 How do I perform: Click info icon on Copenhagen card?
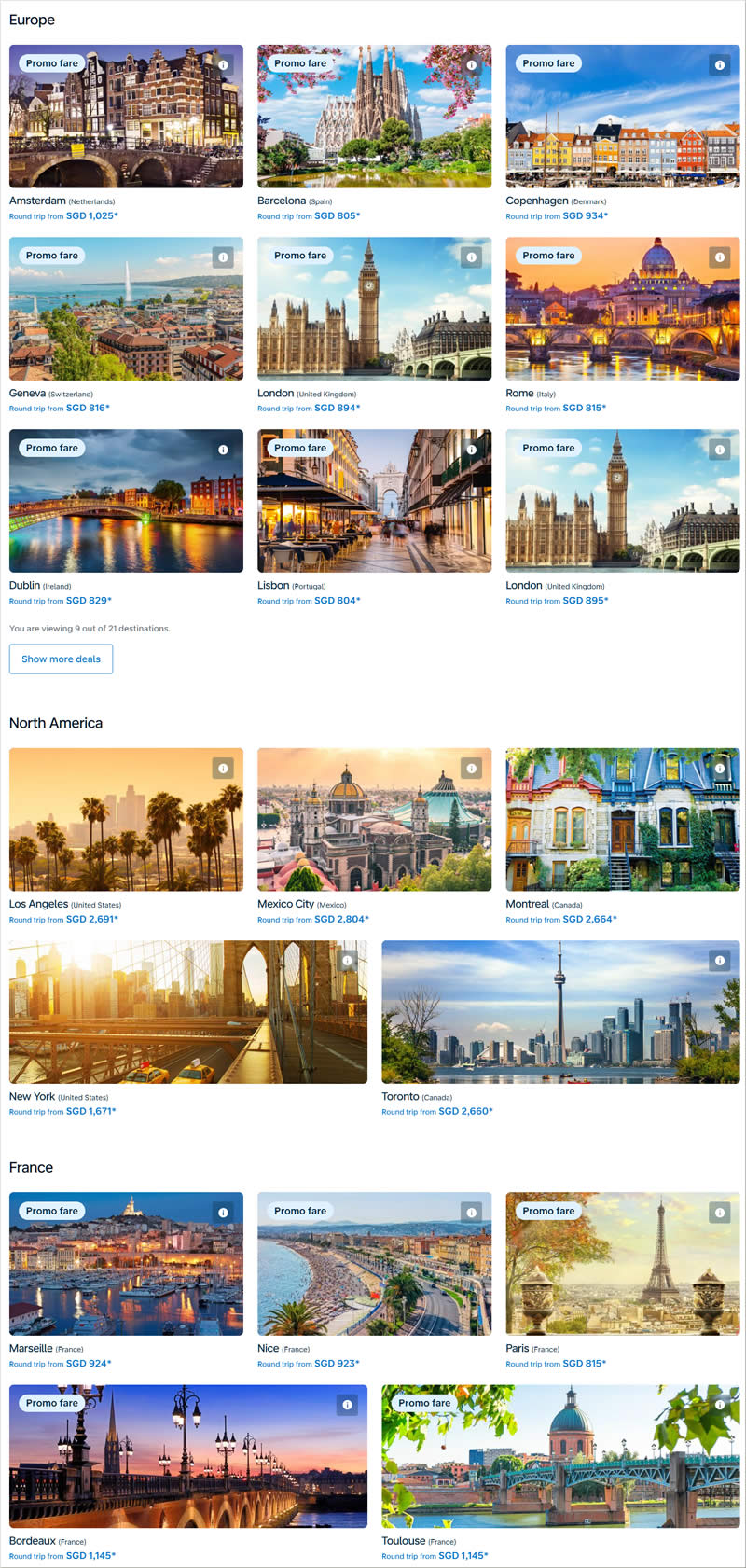click(720, 65)
